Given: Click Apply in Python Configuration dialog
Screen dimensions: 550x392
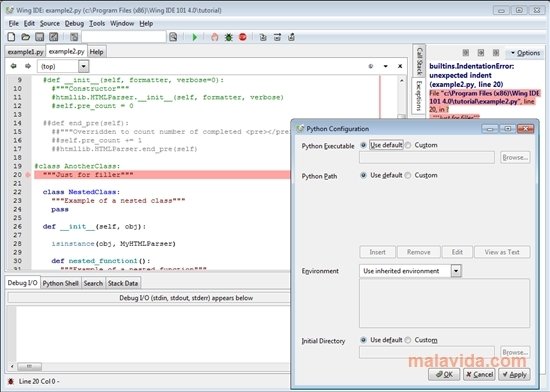Looking at the screenshot, I should (x=515, y=374).
